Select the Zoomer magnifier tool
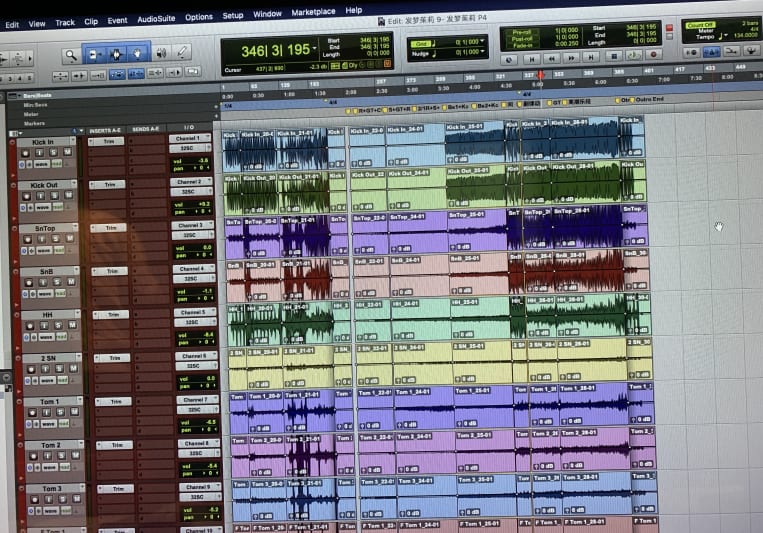The width and height of the screenshot is (763, 533). coord(72,56)
